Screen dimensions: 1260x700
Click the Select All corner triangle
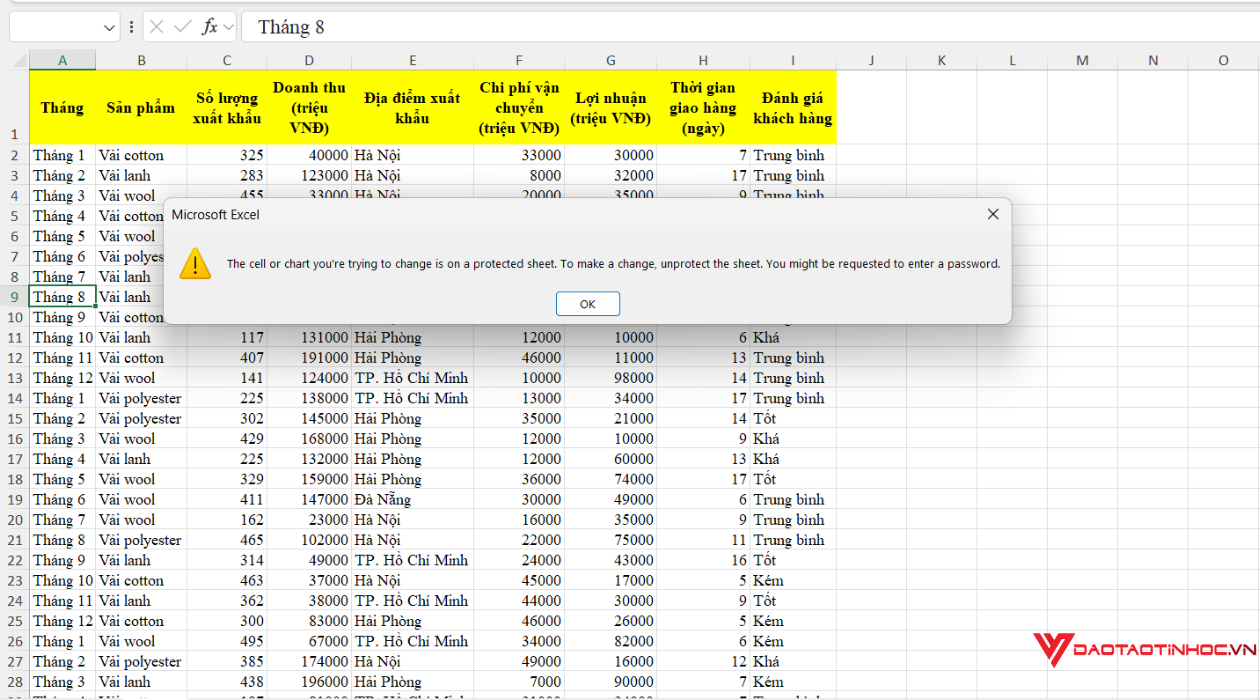pos(19,61)
